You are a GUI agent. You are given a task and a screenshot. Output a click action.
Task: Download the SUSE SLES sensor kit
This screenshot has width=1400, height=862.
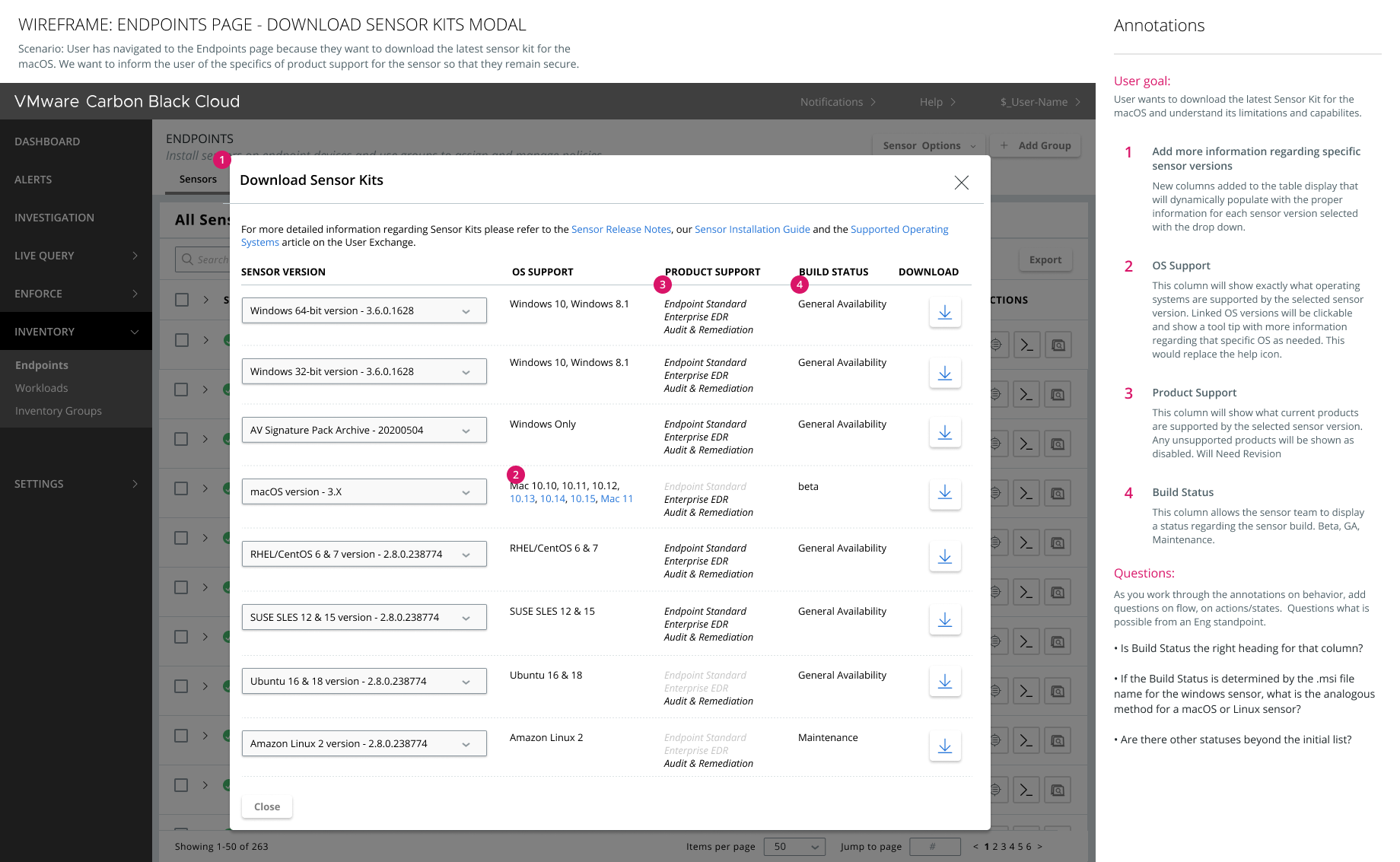(x=945, y=620)
